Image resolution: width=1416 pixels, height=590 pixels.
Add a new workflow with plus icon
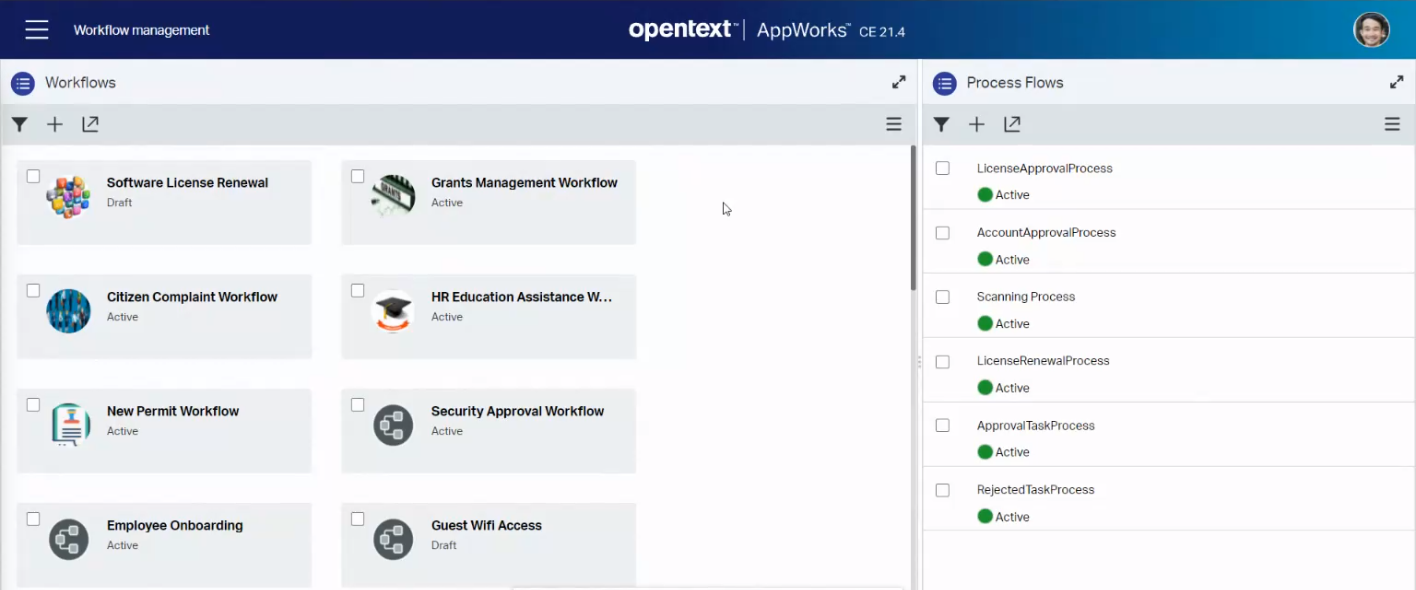55,124
